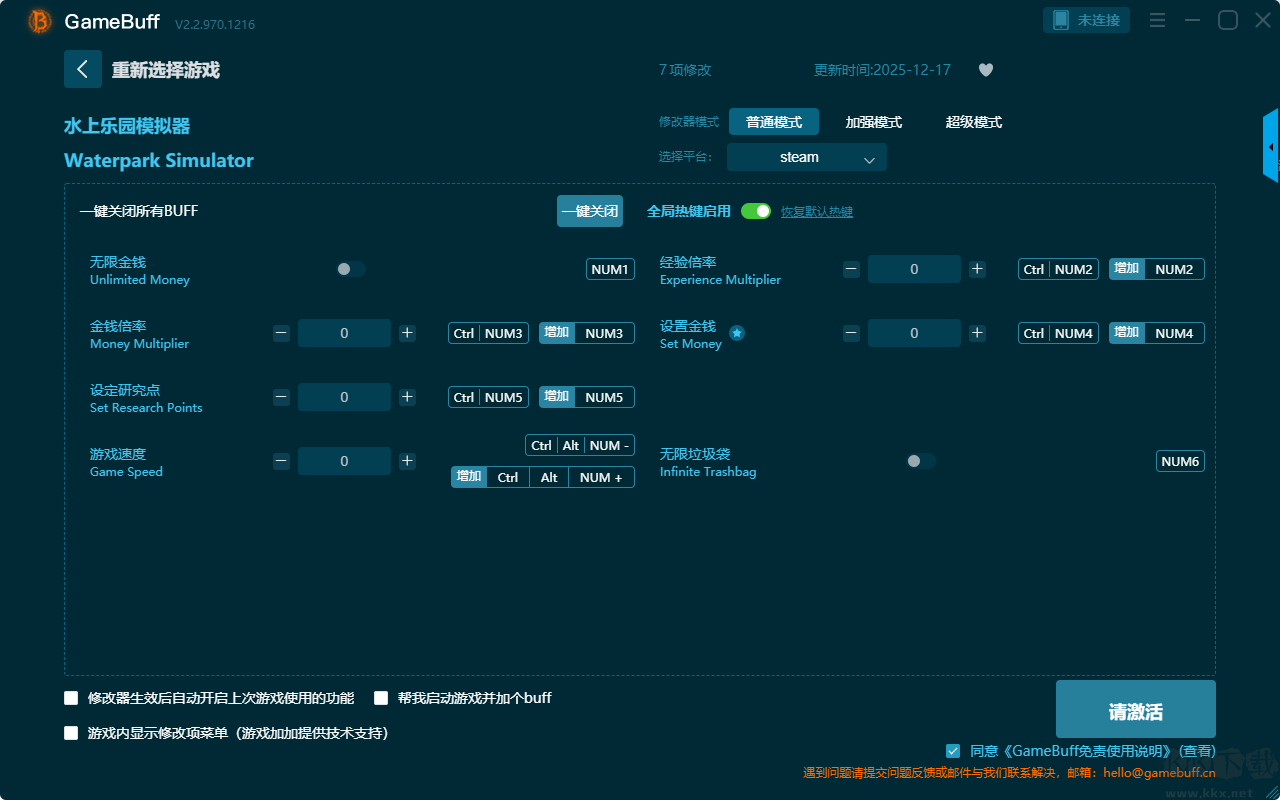The width and height of the screenshot is (1280, 800).
Task: Check in-game modifier menu display checkbox
Action: click(71, 733)
